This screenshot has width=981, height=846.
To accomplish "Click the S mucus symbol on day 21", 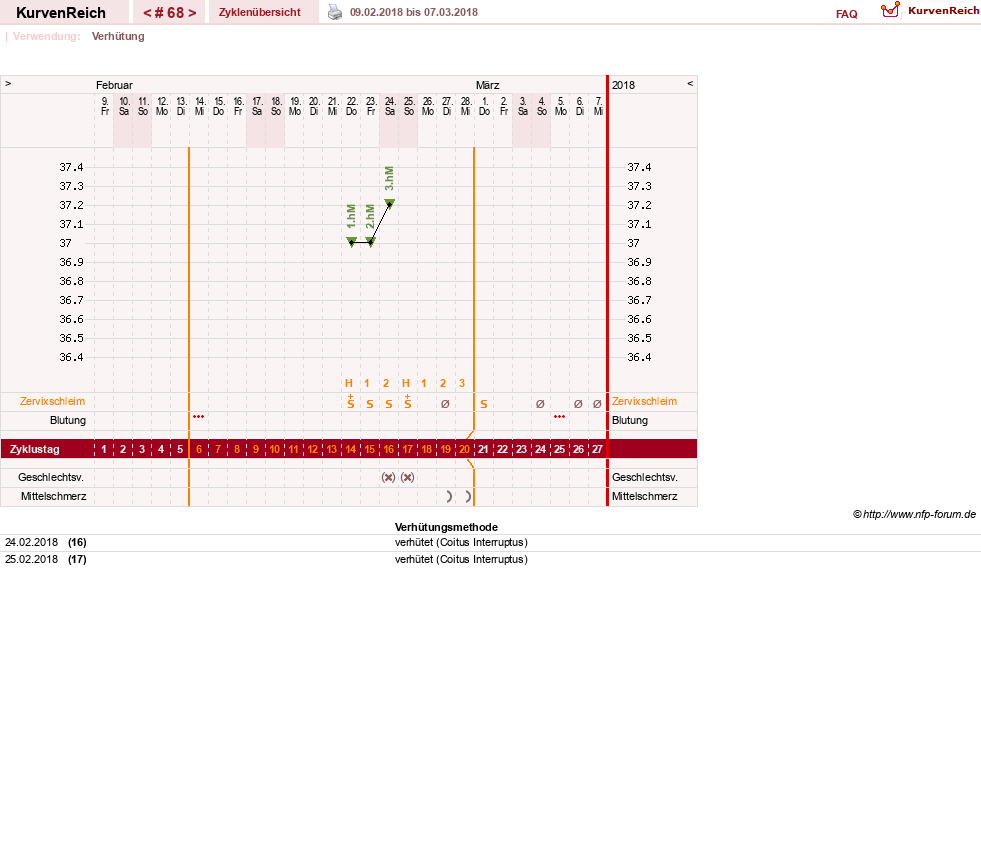I will pos(484,404).
